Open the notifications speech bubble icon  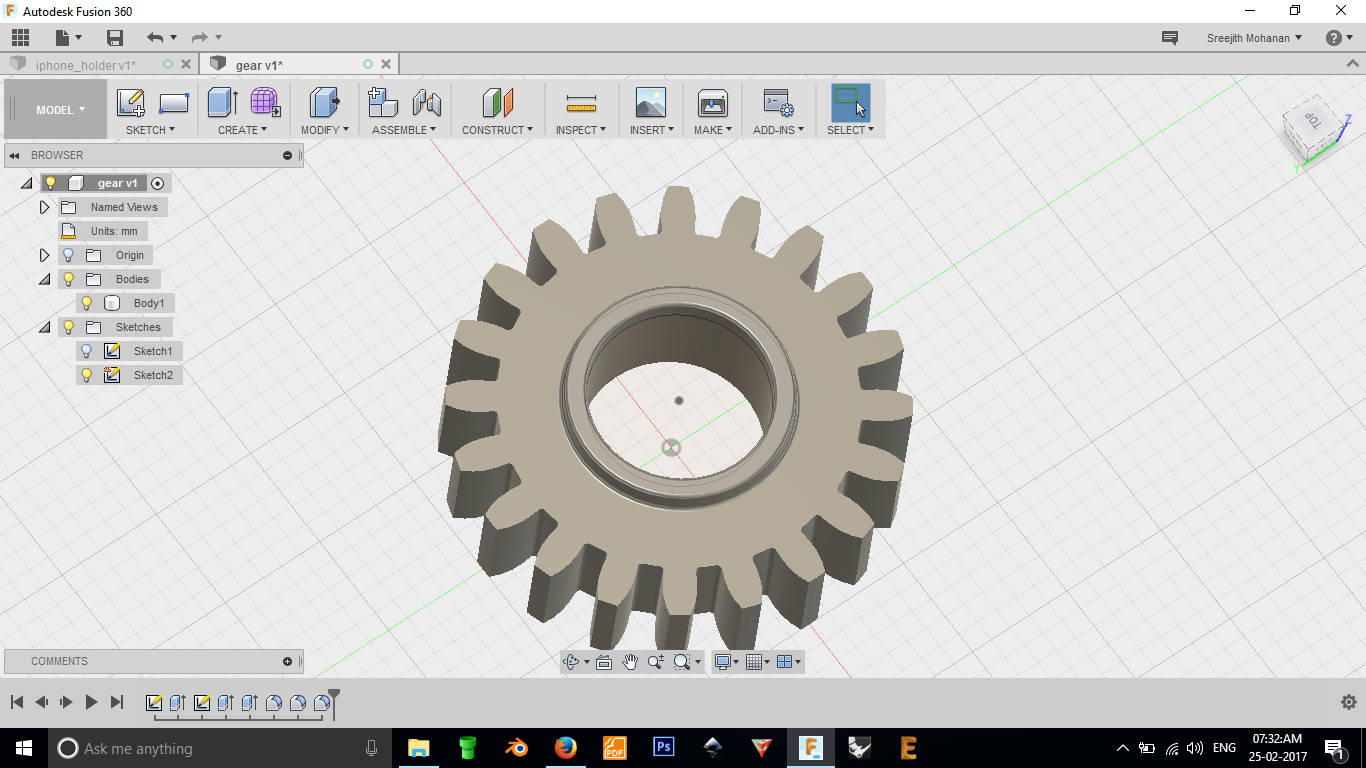[x=1170, y=38]
